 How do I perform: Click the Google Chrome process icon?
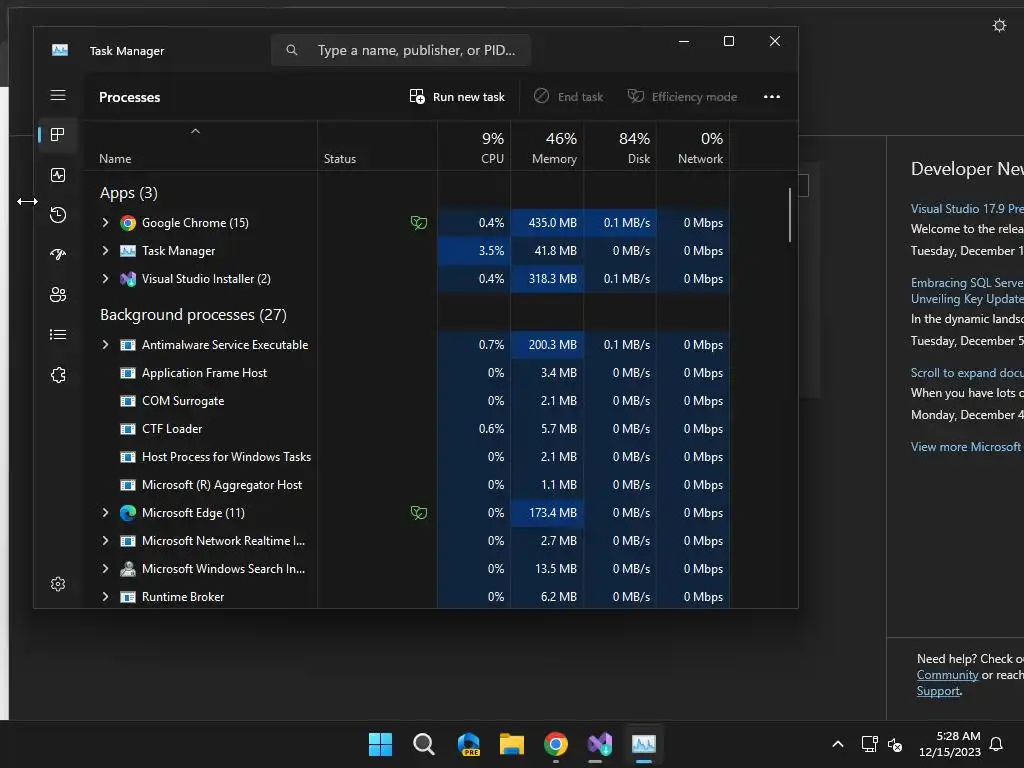coord(128,223)
